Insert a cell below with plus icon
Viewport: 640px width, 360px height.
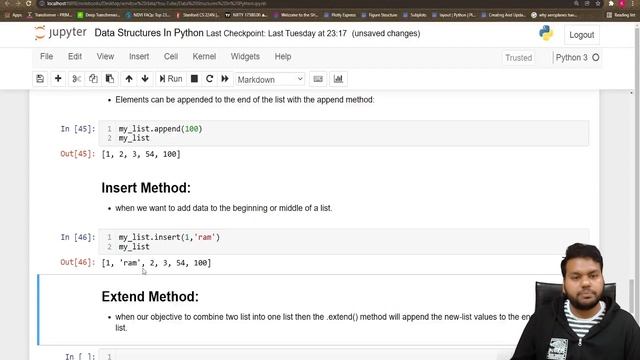pyautogui.click(x=58, y=79)
